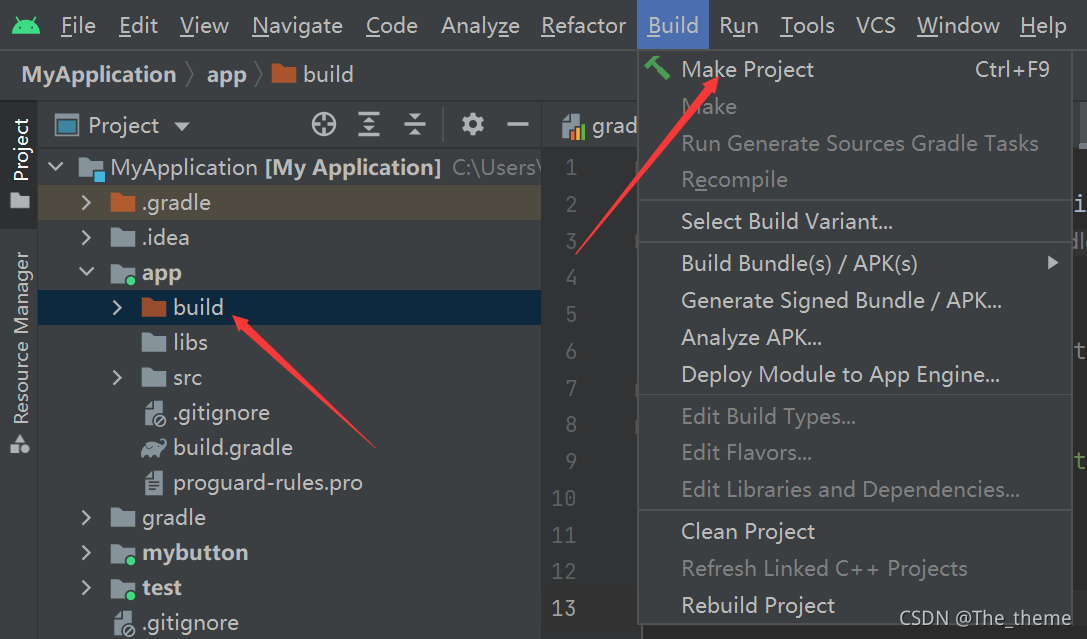Screen dimensions: 1087x639
Task: Expand the .gradle folder
Action: [86, 202]
